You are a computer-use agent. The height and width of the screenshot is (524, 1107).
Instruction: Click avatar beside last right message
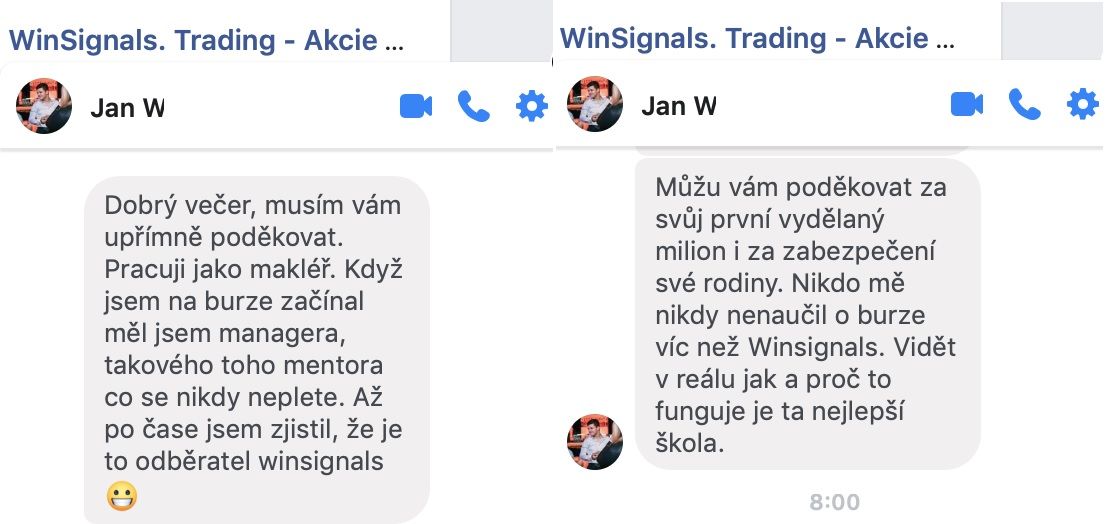594,441
